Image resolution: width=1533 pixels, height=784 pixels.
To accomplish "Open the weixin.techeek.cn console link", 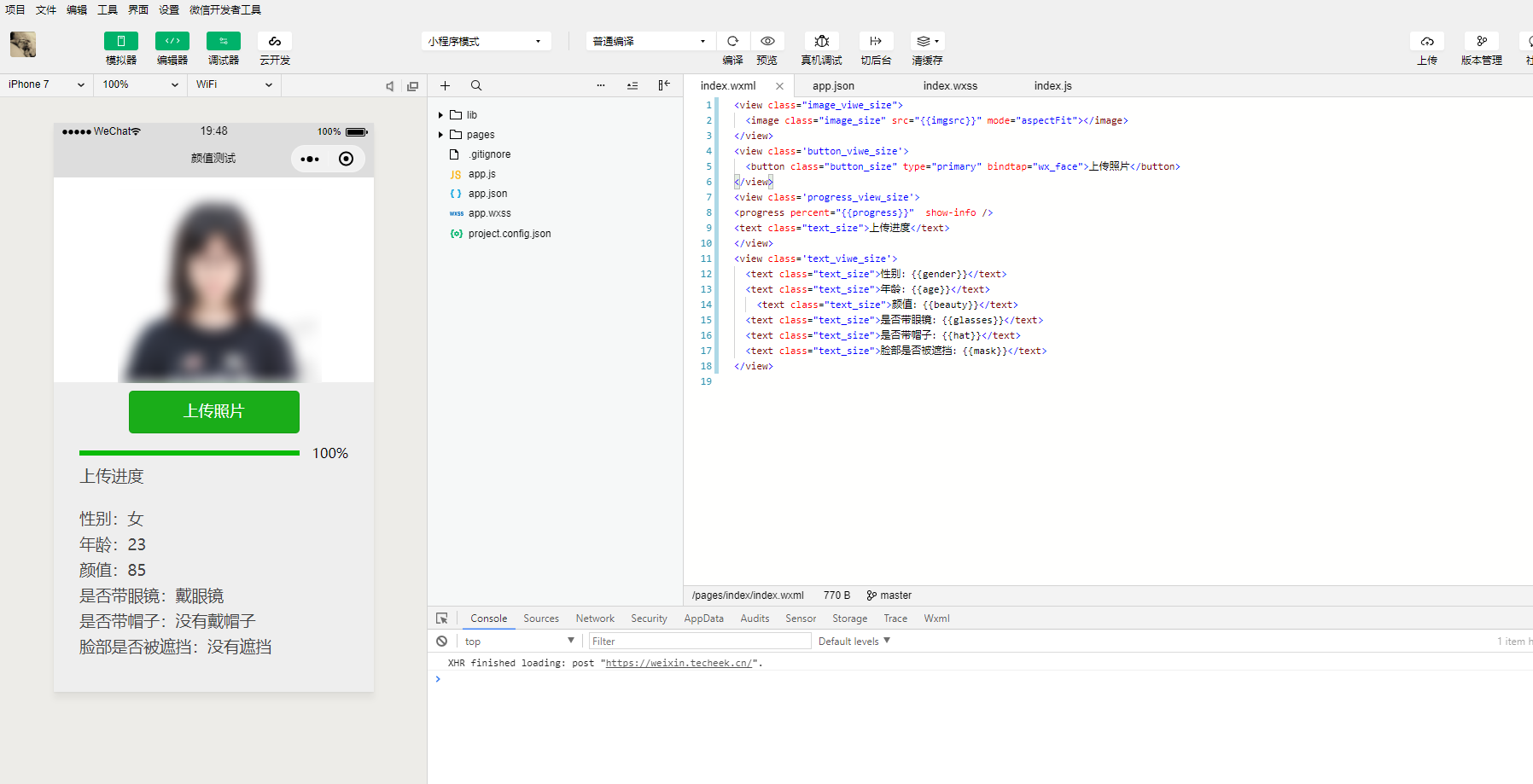I will pos(679,663).
